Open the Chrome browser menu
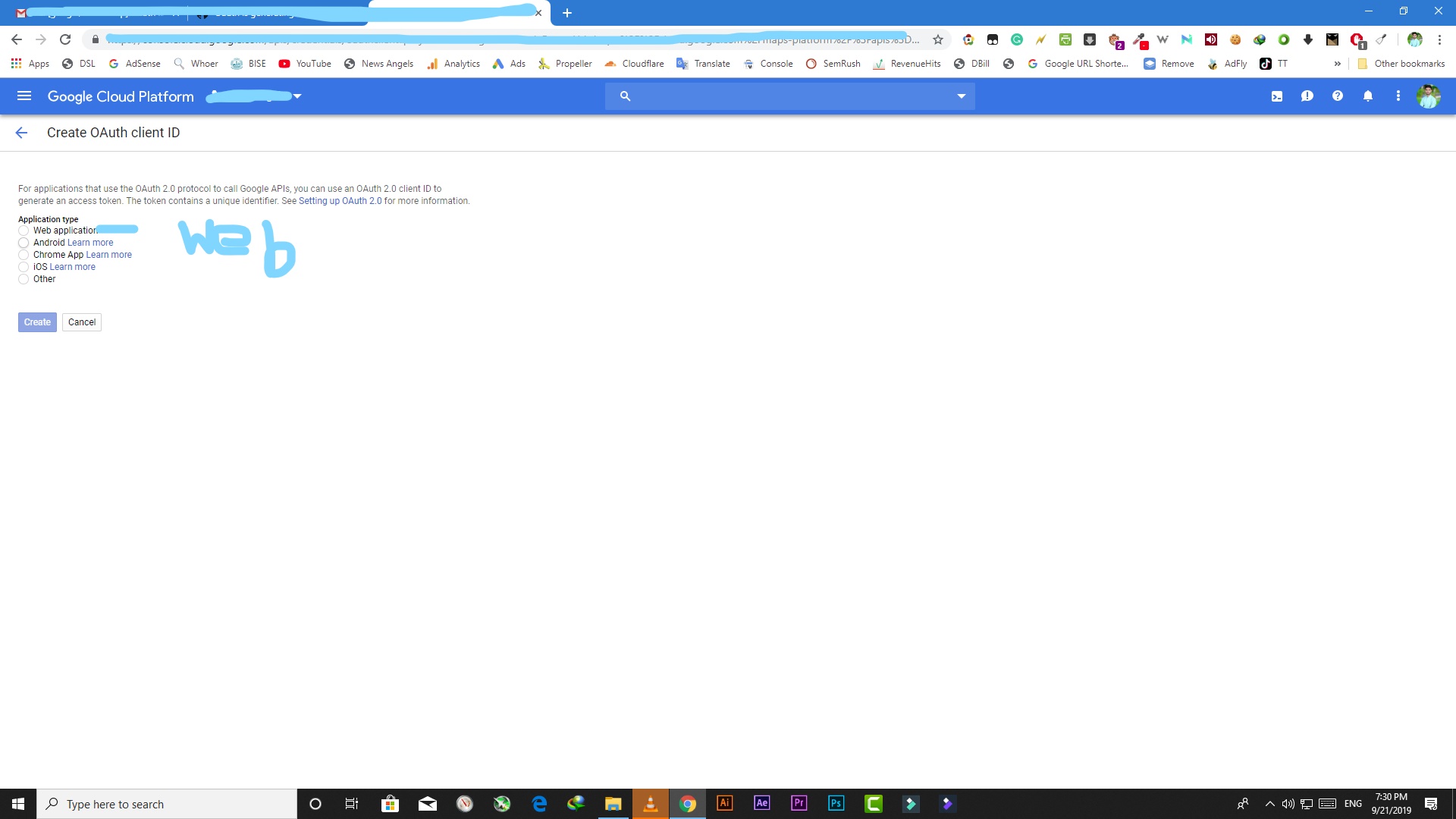 tap(1440, 39)
